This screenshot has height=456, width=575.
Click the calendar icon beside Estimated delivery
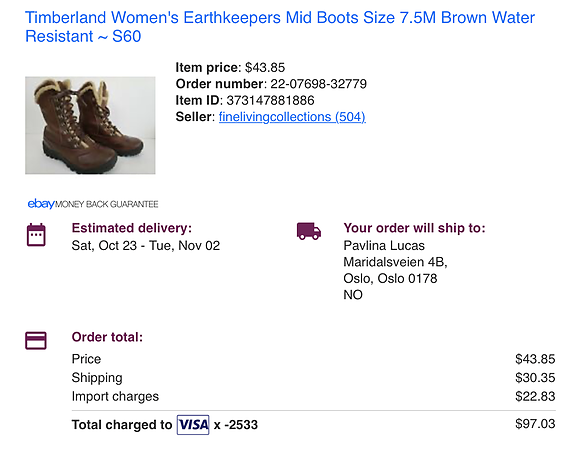pos(36,235)
